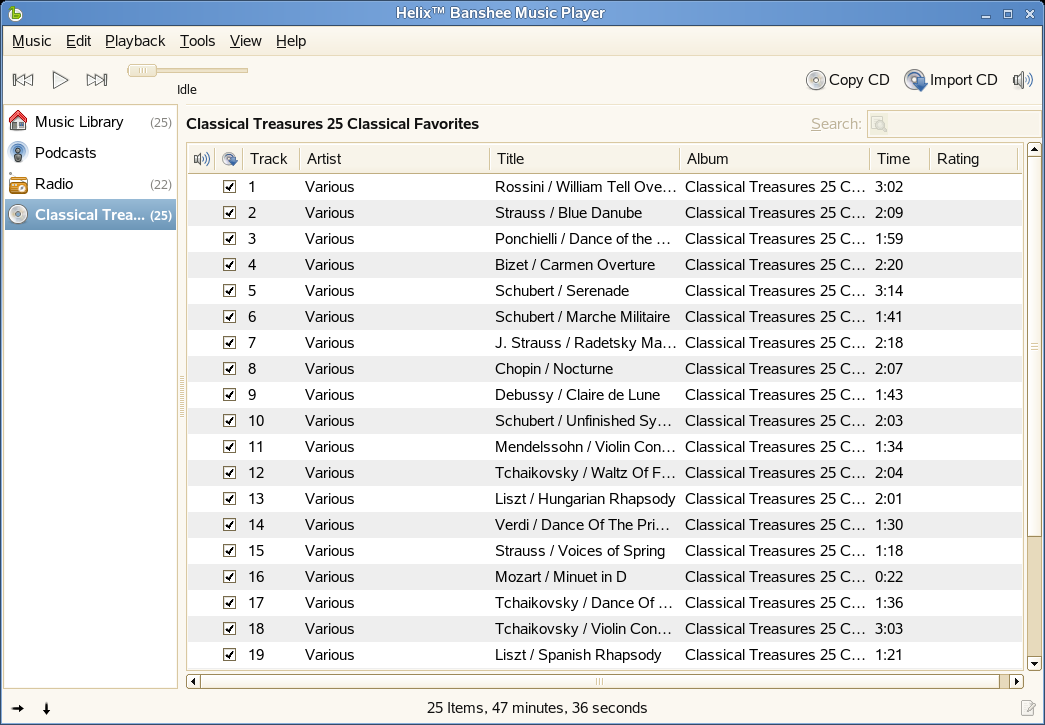Click the Copy CD icon

click(816, 80)
